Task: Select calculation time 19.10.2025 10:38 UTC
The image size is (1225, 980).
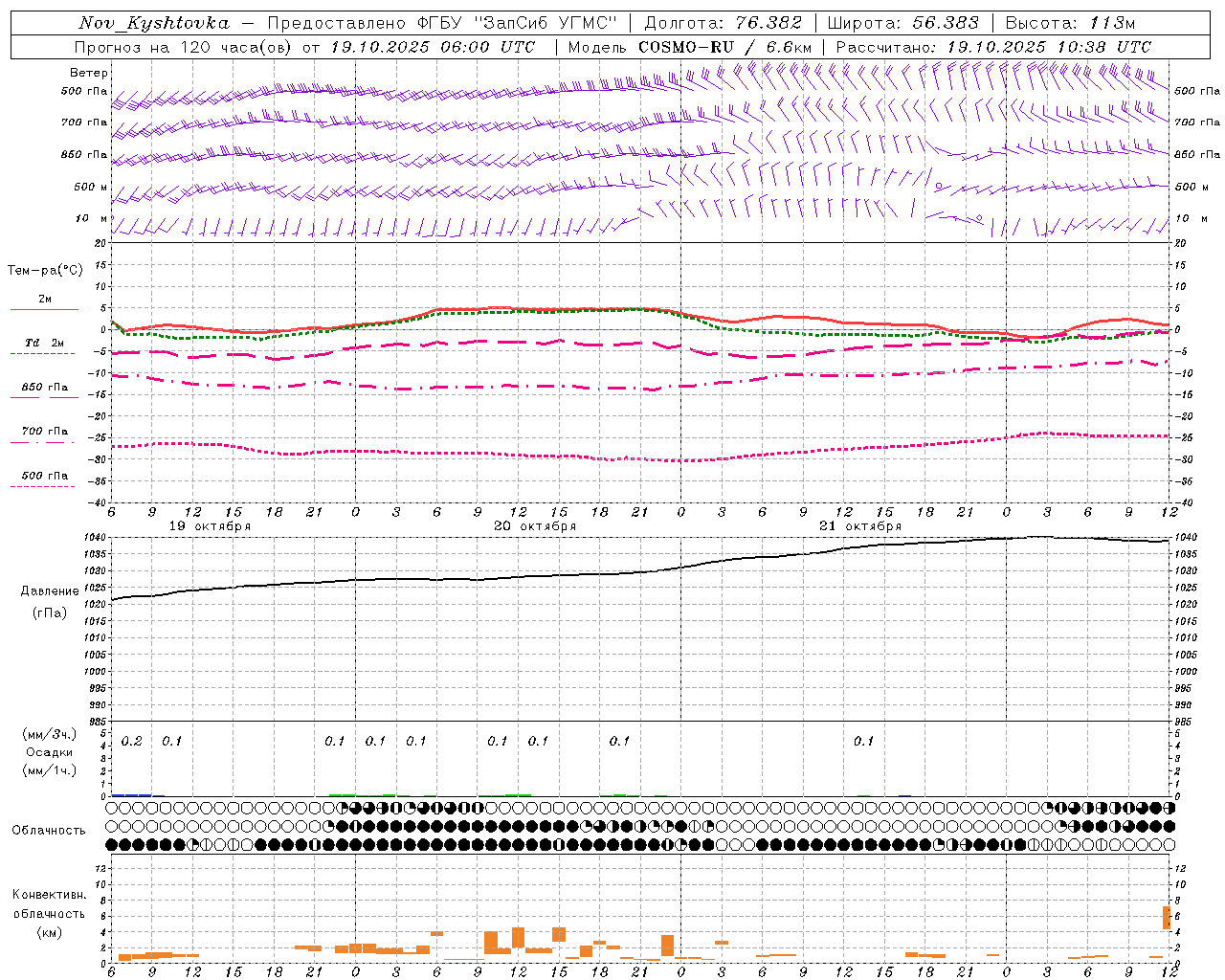Action: 1049,47
